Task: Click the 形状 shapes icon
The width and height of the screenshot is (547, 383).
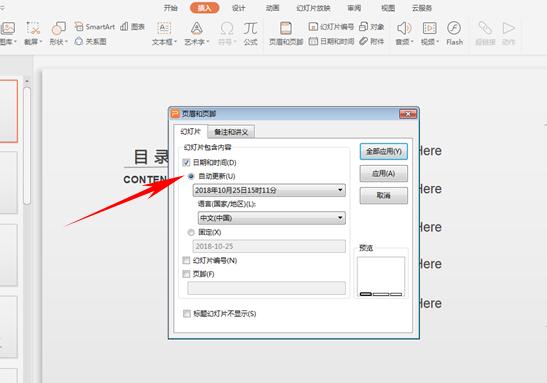Action: (58, 29)
